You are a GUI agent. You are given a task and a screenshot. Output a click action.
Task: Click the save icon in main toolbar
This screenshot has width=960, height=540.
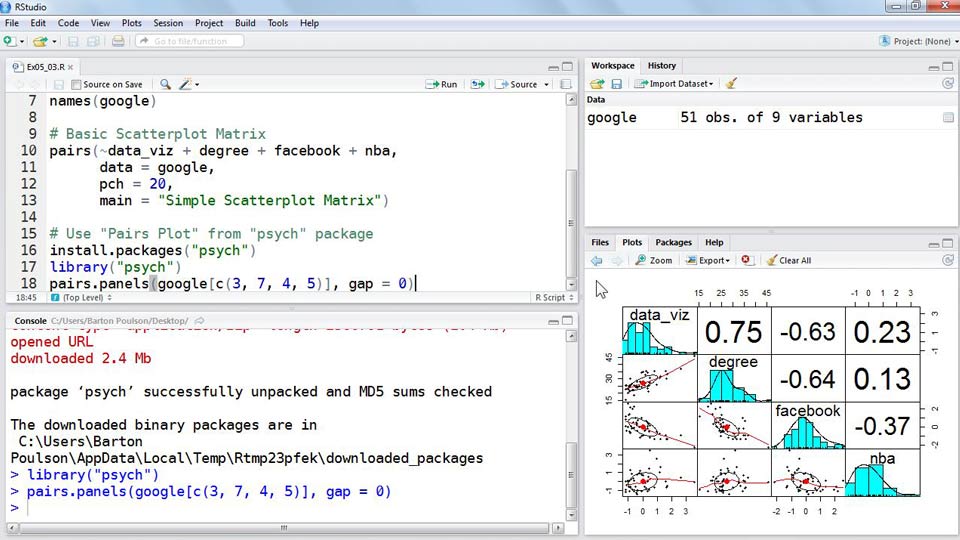click(73, 41)
